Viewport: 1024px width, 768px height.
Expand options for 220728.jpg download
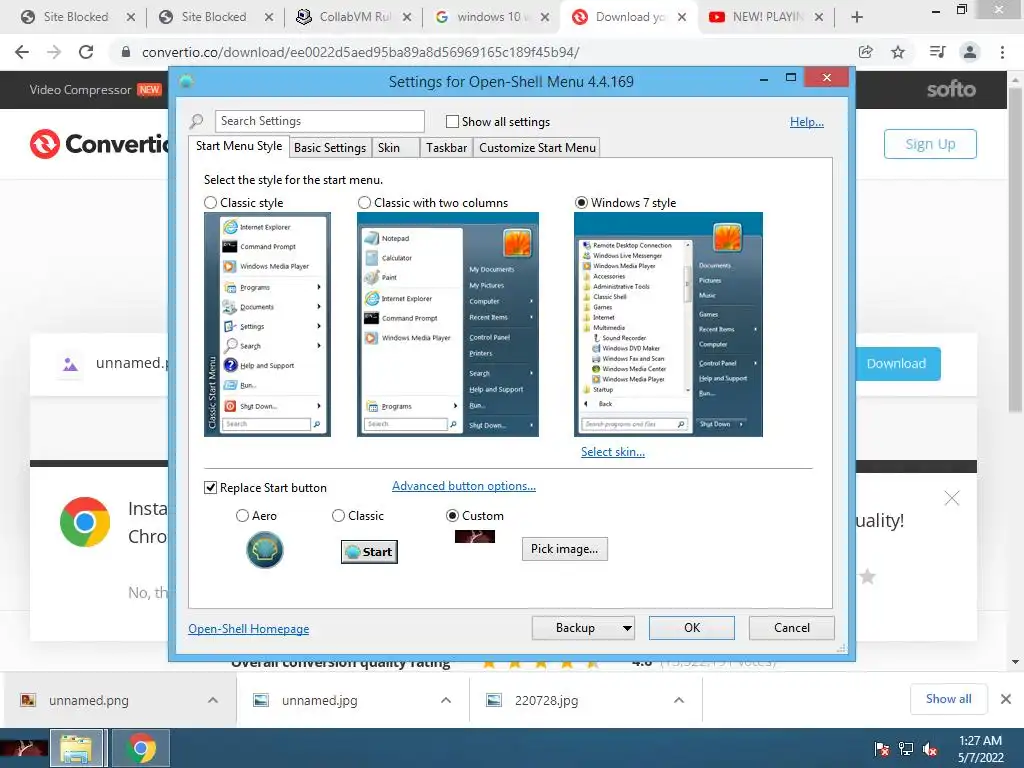[x=679, y=700]
